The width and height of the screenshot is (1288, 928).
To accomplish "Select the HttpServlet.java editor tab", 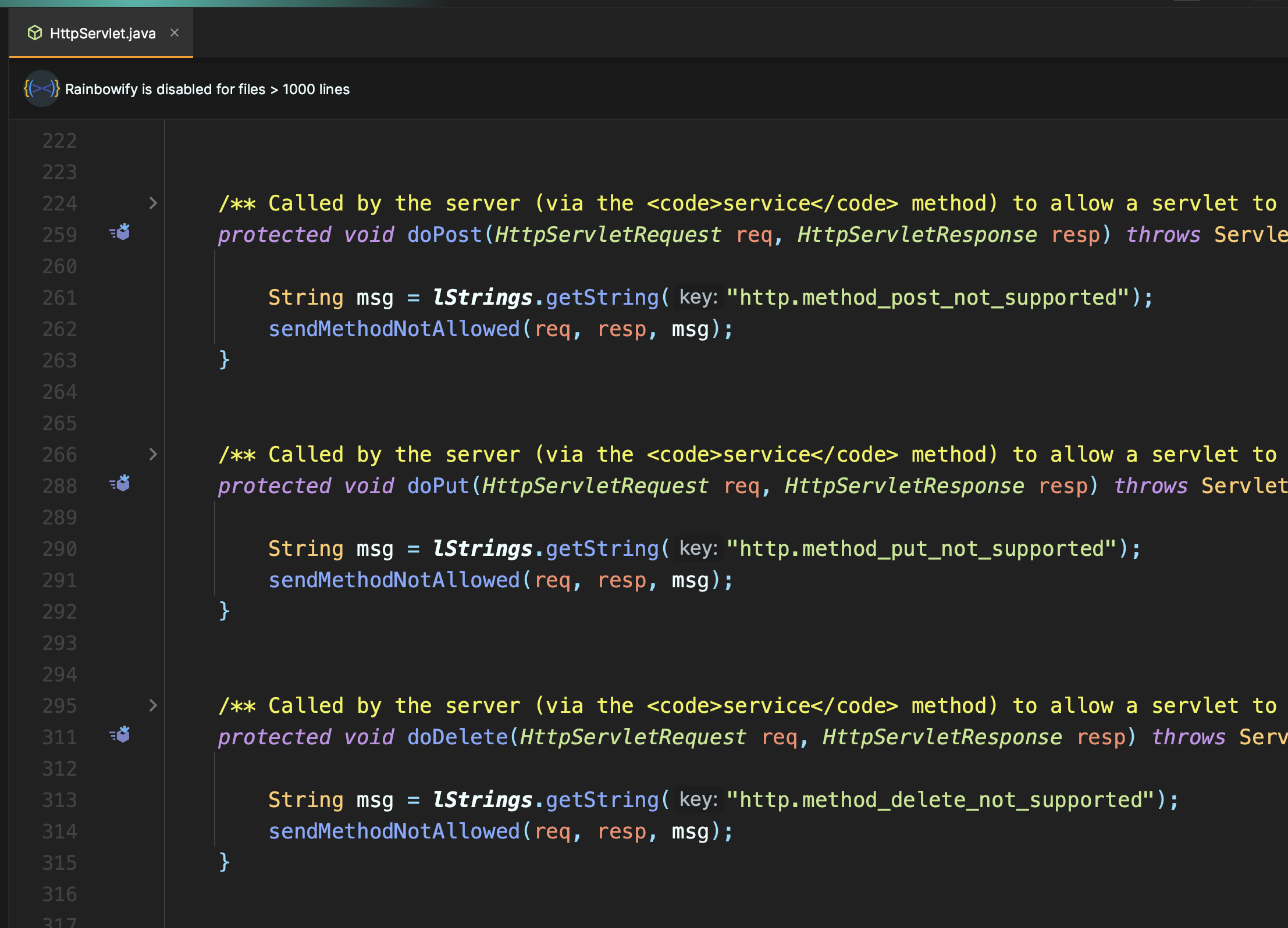I will [x=101, y=33].
